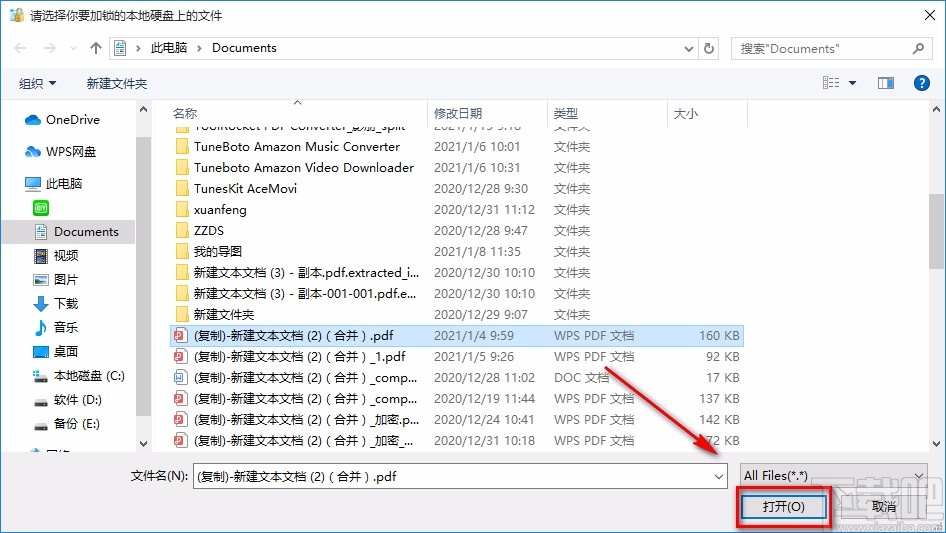Go forward using the forward arrow

click(x=49, y=48)
